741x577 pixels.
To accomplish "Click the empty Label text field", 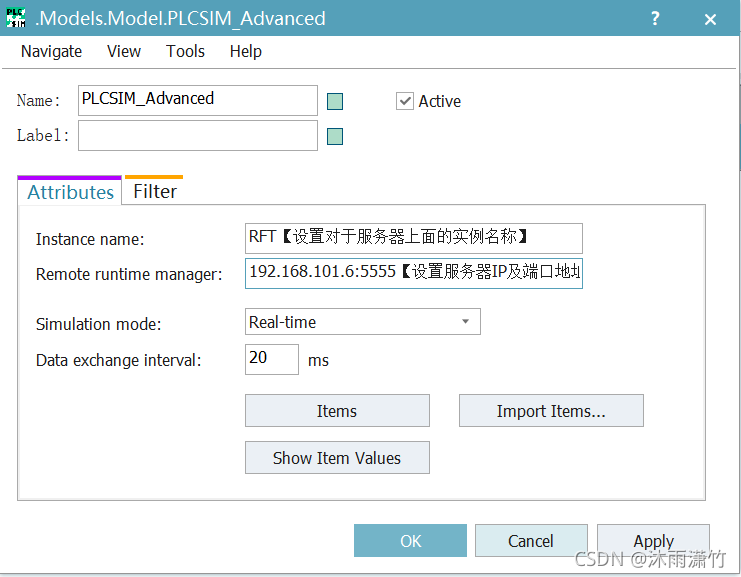I will click(x=198, y=136).
